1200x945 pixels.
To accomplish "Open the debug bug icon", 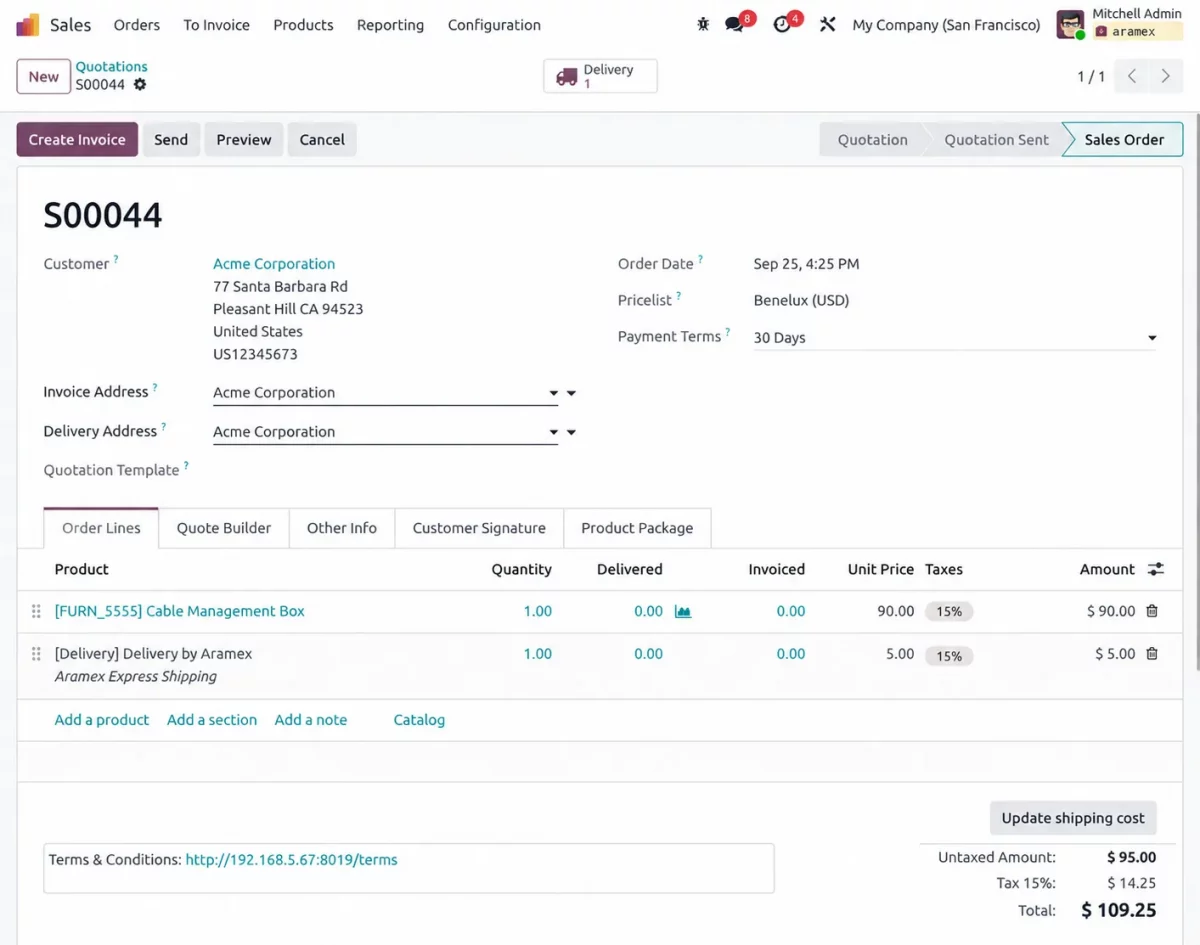I will click(703, 25).
